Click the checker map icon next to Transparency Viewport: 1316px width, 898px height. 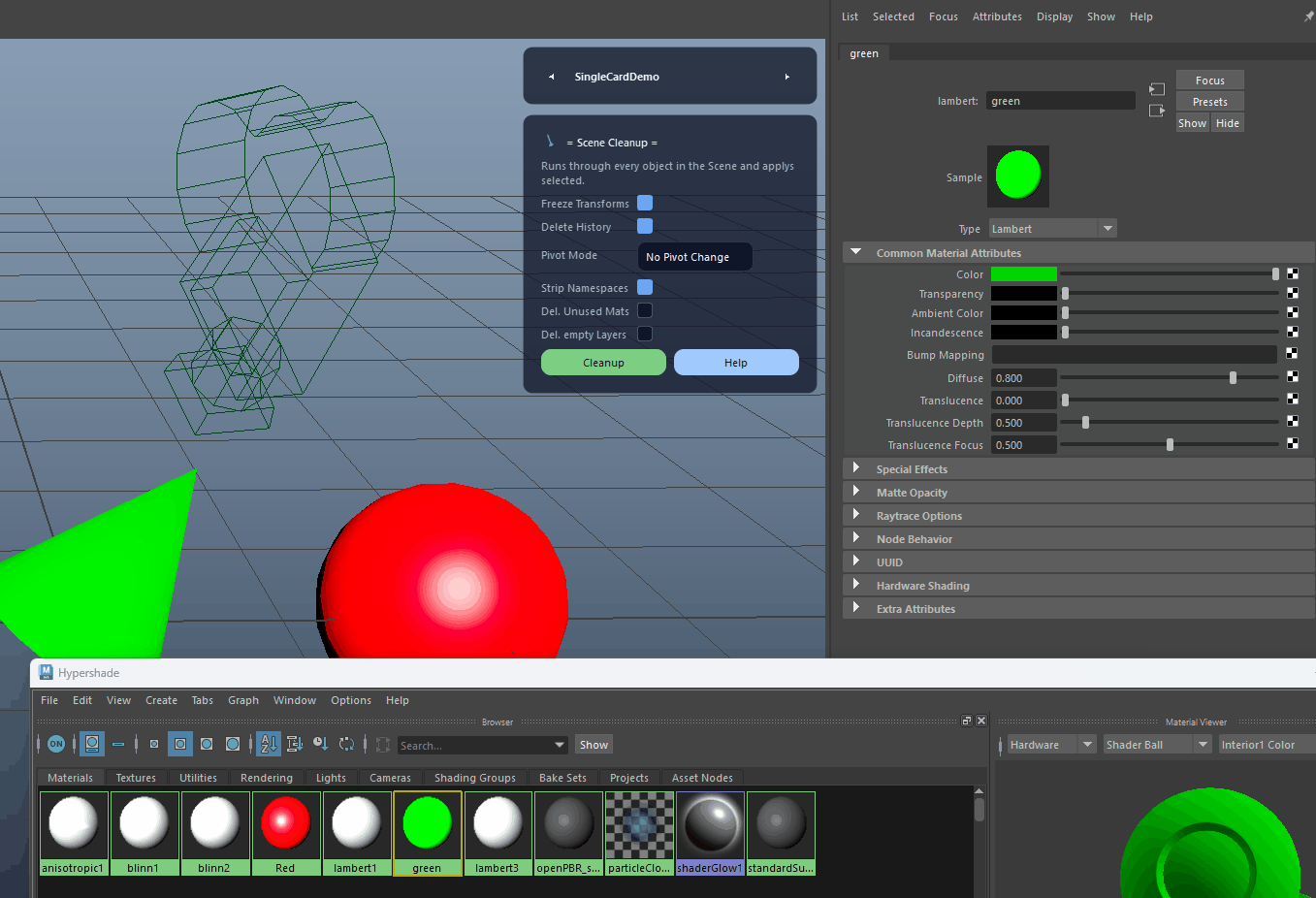tap(1293, 293)
